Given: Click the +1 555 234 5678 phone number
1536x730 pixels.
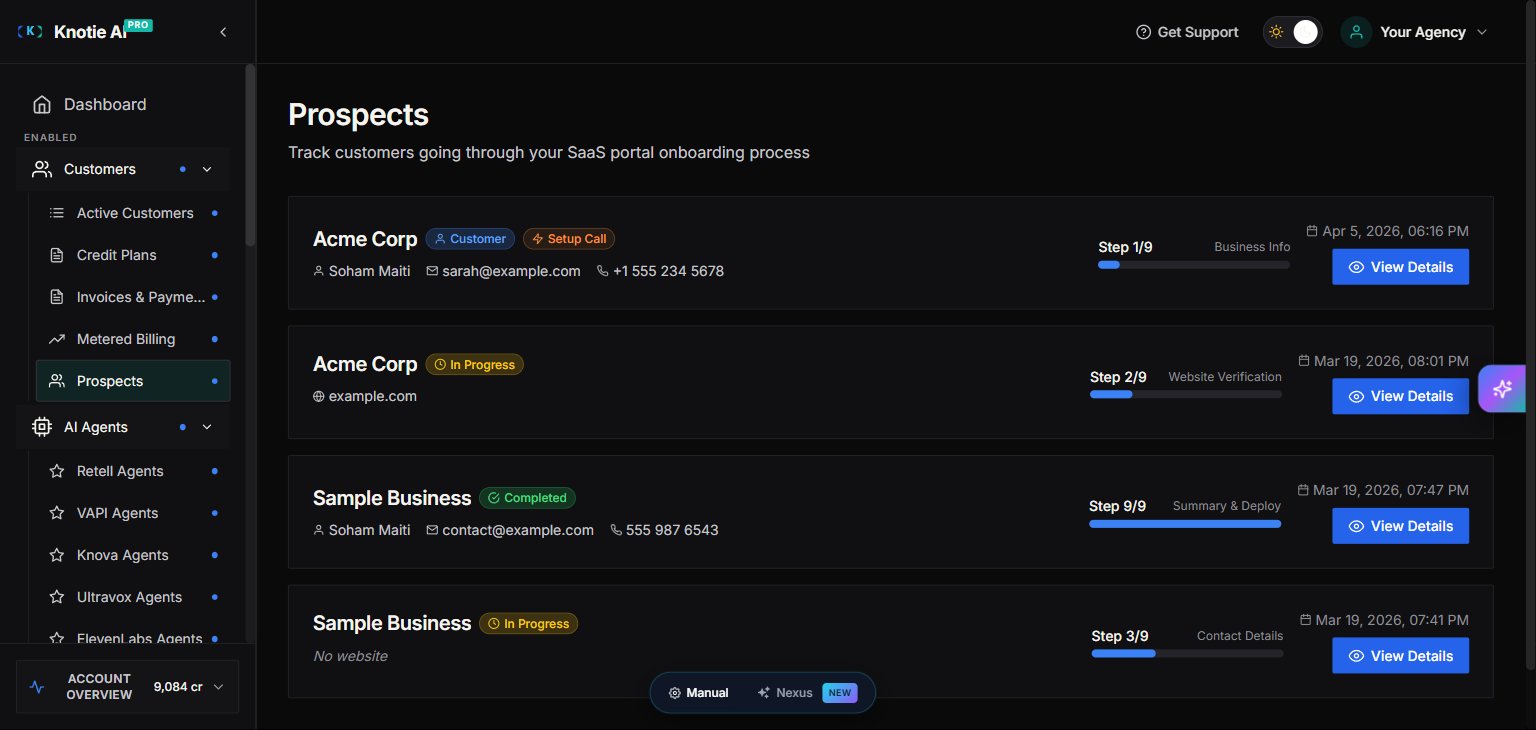Looking at the screenshot, I should (x=668, y=271).
